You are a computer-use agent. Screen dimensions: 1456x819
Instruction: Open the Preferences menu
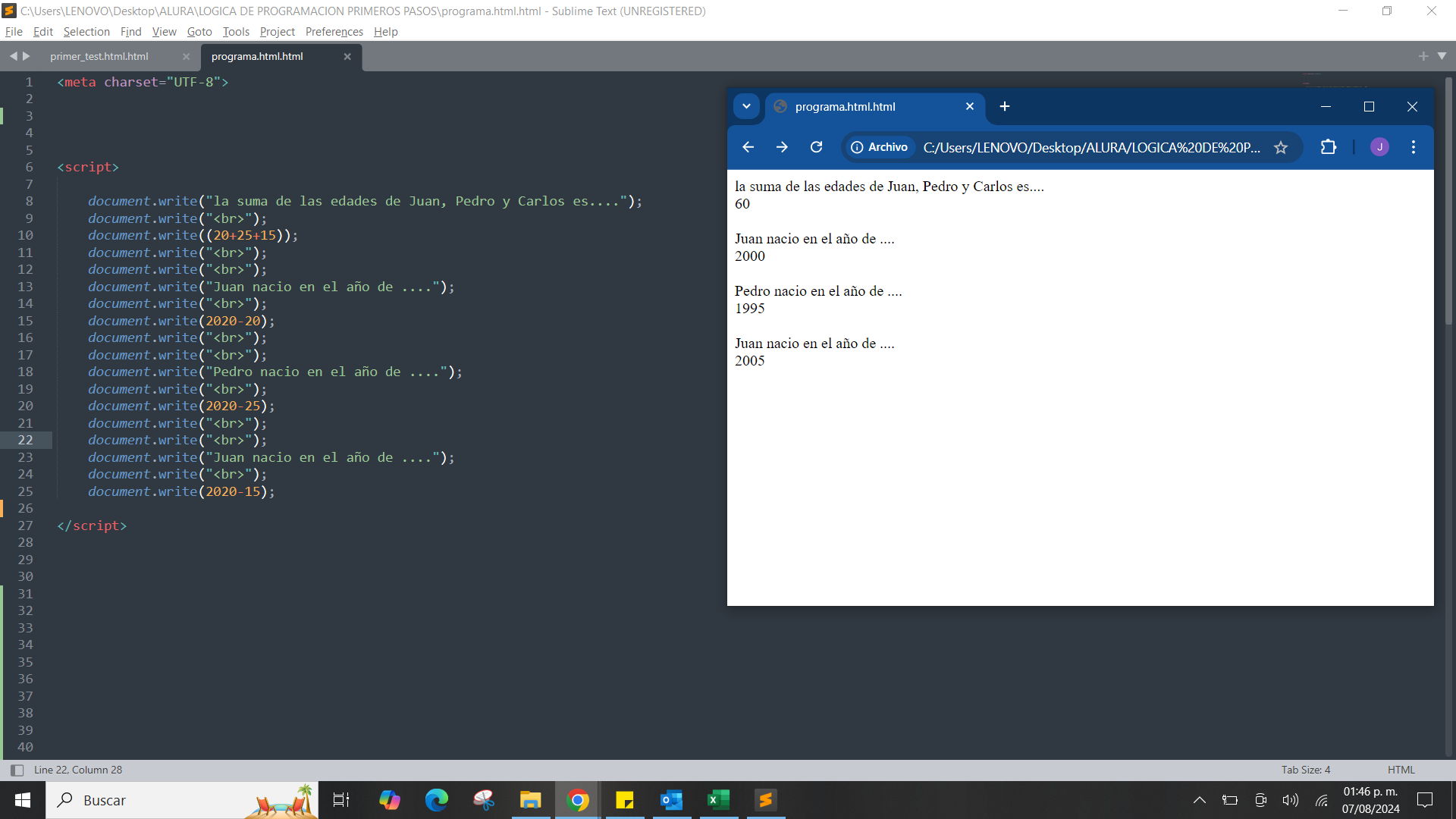point(334,32)
